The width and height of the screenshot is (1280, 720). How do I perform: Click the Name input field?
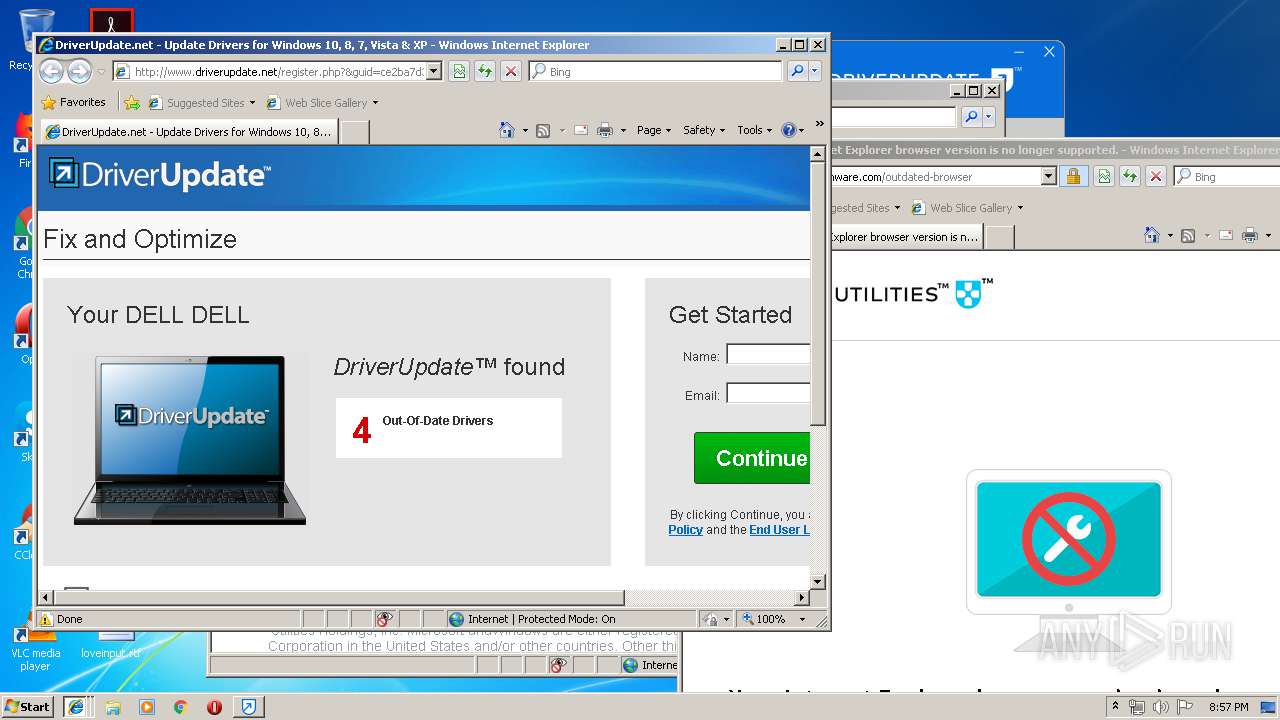tap(768, 355)
